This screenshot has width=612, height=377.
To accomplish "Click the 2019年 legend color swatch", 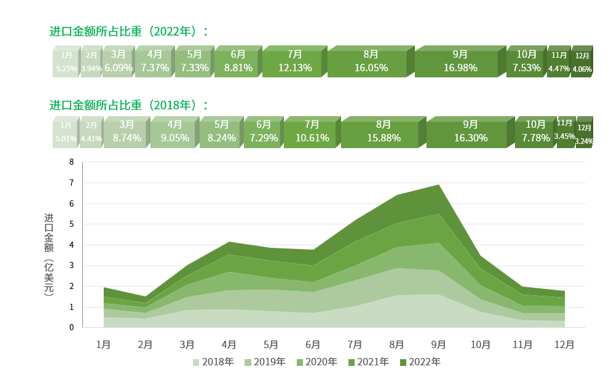I will (248, 363).
